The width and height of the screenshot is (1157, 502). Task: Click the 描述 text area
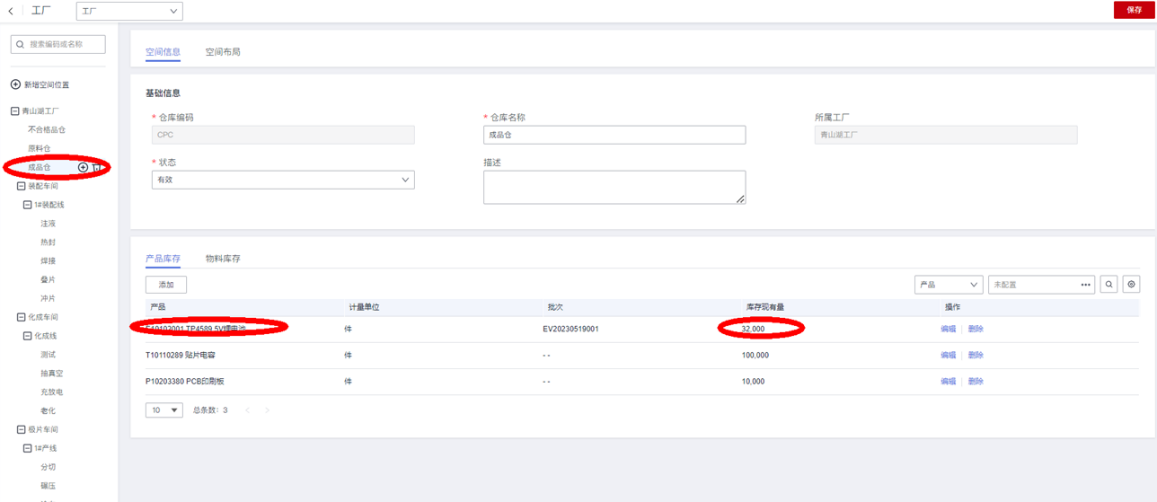tap(615, 188)
